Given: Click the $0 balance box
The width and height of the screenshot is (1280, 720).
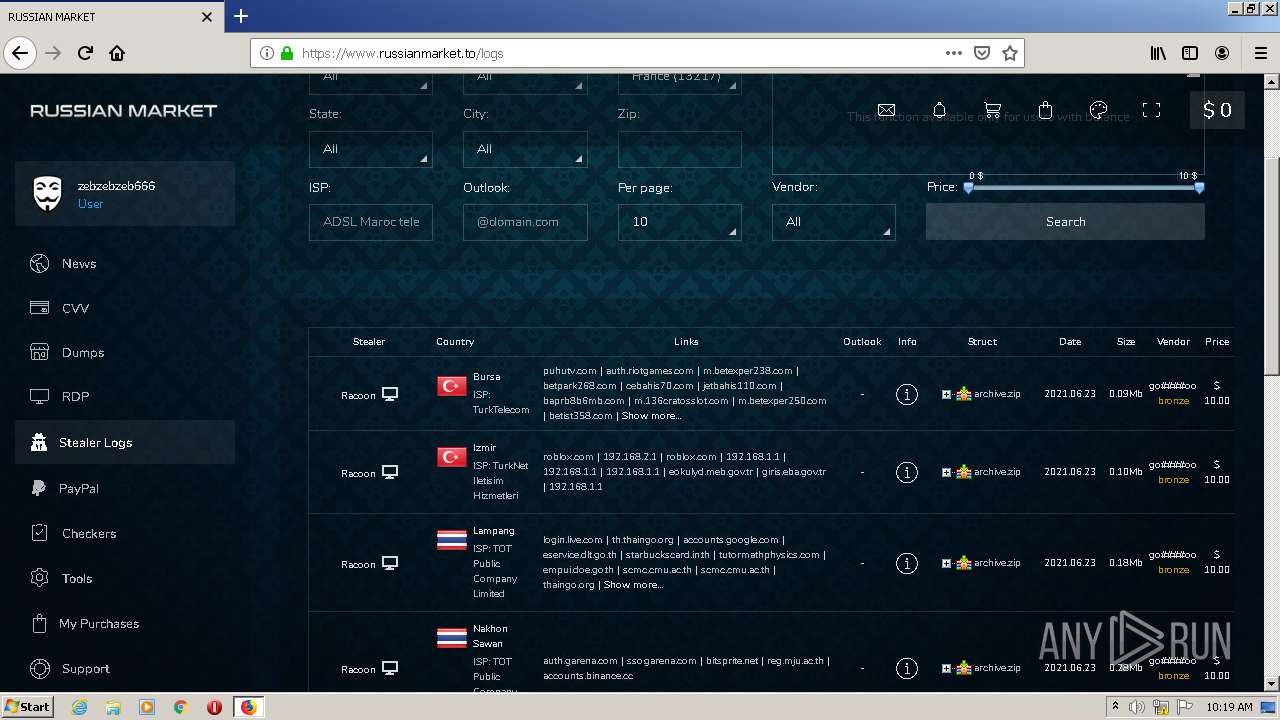Looking at the screenshot, I should click(1217, 110).
